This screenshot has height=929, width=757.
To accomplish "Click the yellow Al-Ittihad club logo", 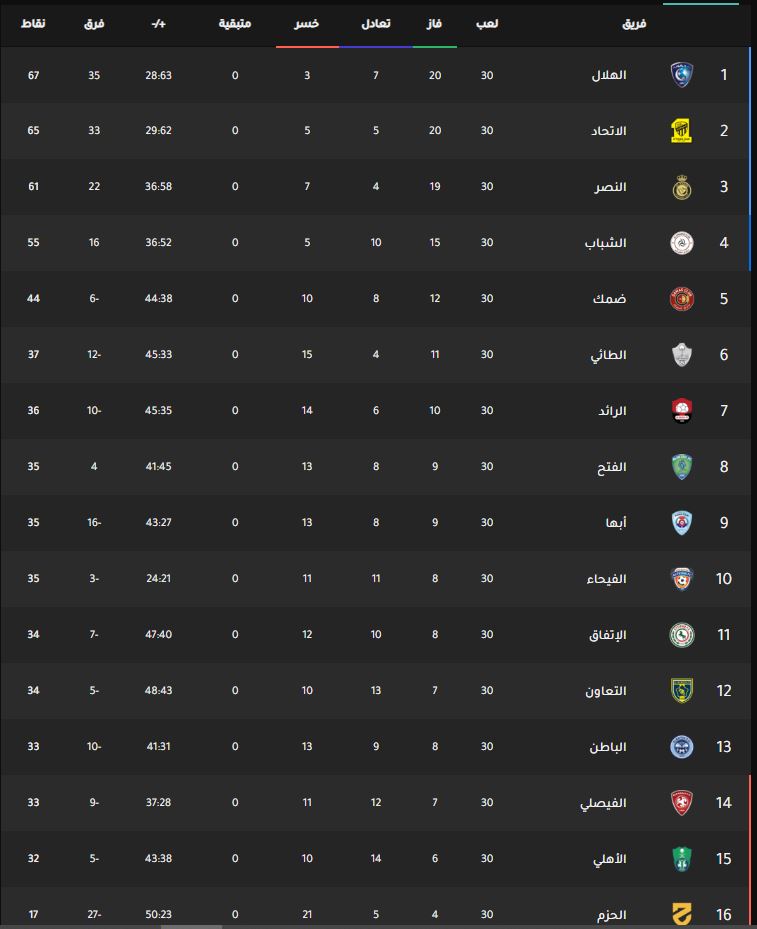I will pyautogui.click(x=682, y=131).
